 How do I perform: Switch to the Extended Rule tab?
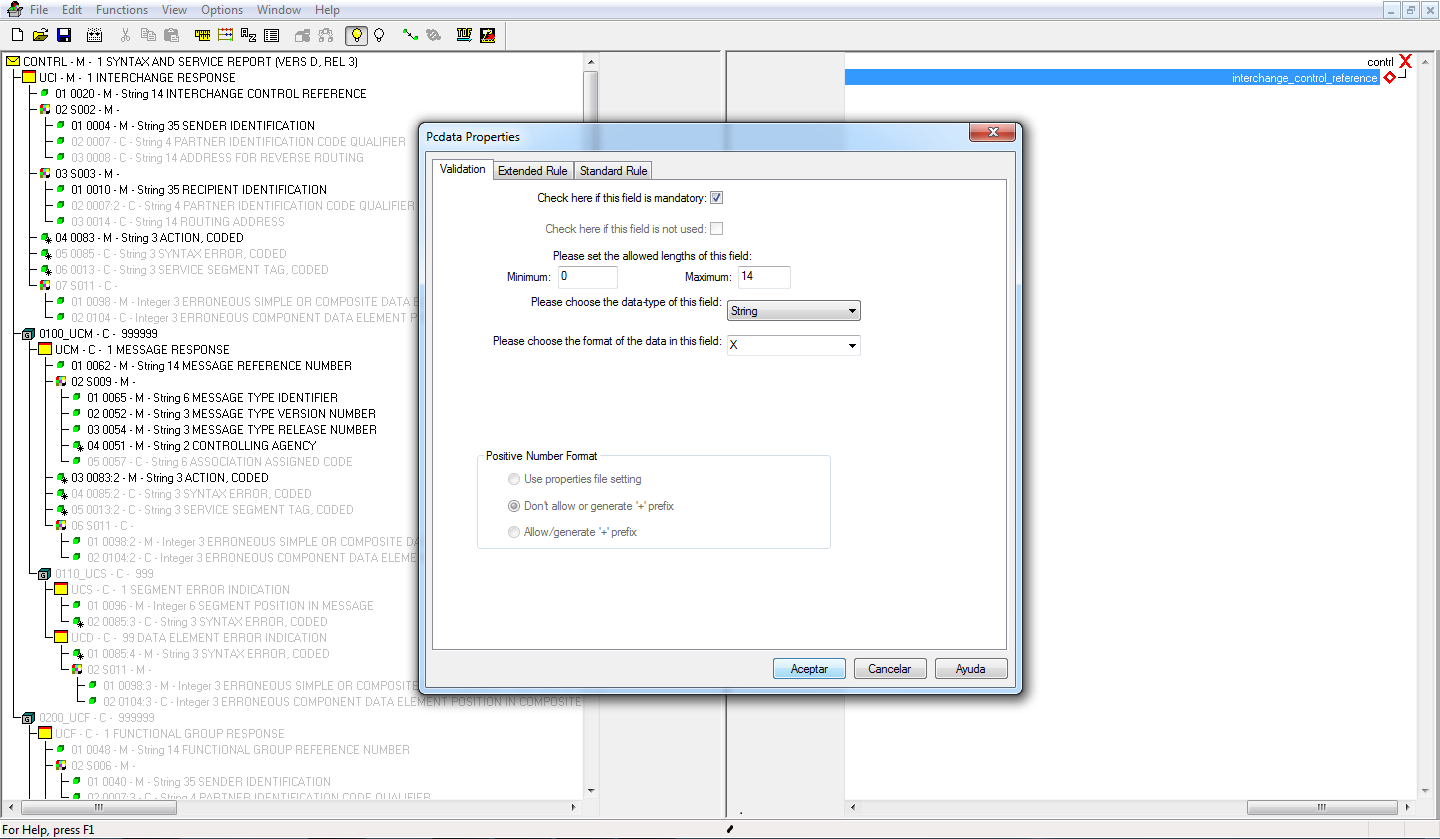[x=533, y=170]
